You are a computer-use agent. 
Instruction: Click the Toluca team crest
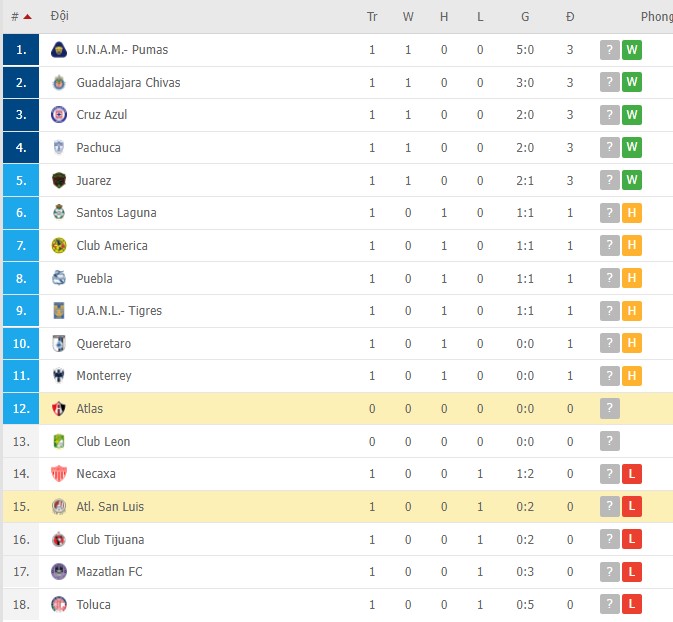point(59,604)
